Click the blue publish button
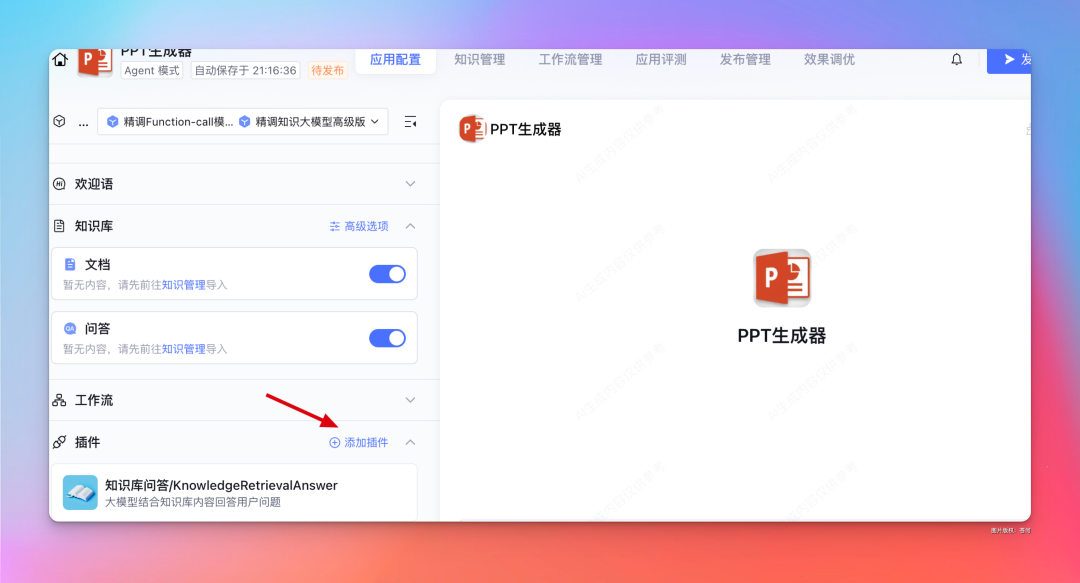The height and width of the screenshot is (583, 1080). [x=1009, y=61]
